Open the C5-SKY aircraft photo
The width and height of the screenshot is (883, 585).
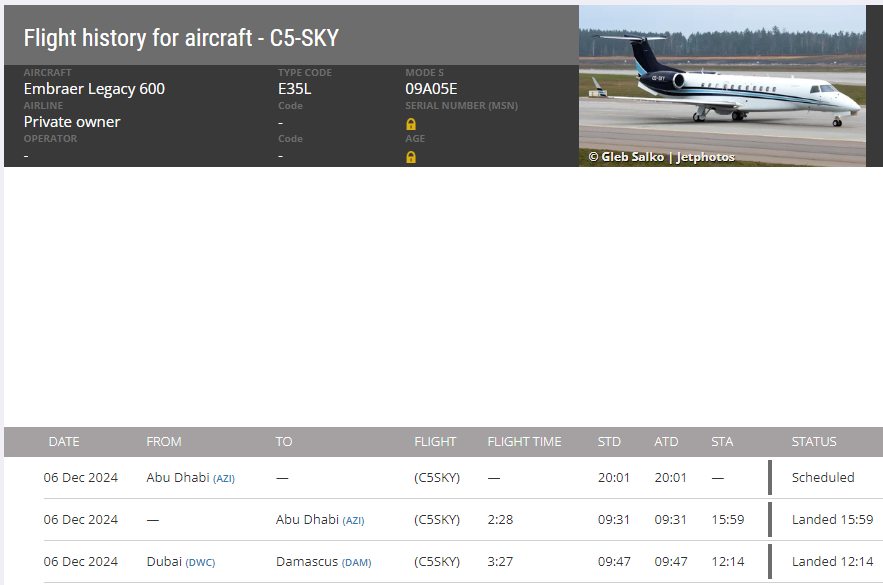click(722, 86)
